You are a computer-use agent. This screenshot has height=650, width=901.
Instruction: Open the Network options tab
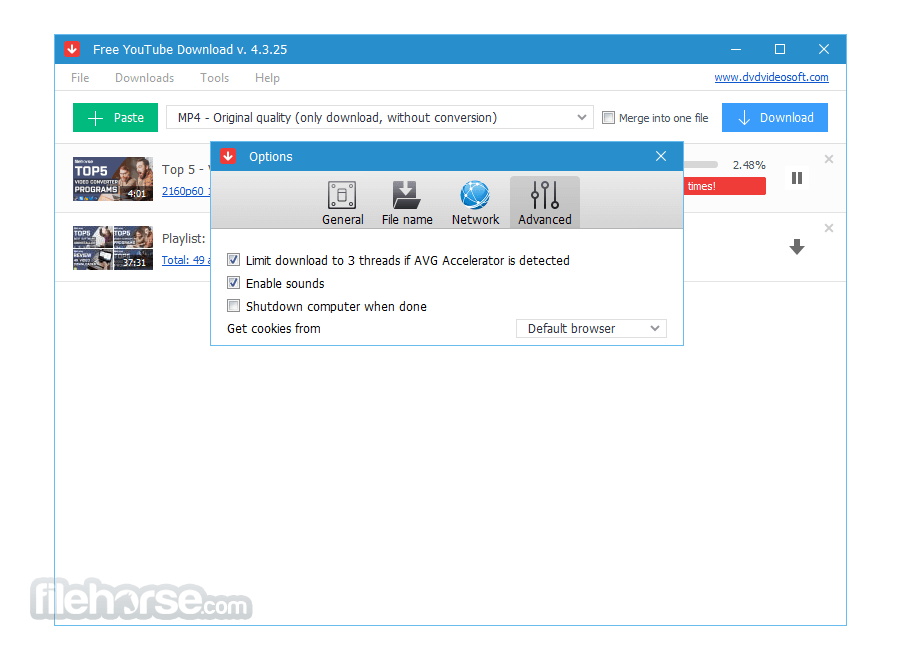point(475,203)
